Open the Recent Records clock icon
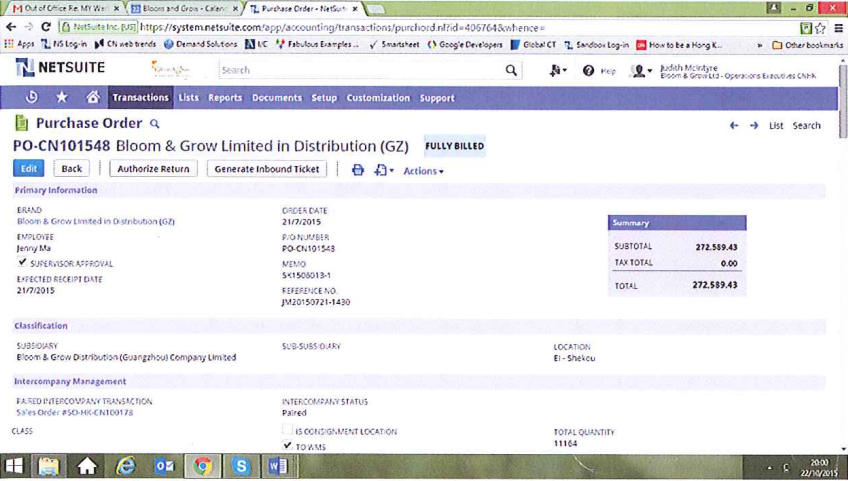Image resolution: width=848 pixels, height=481 pixels. (x=31, y=97)
